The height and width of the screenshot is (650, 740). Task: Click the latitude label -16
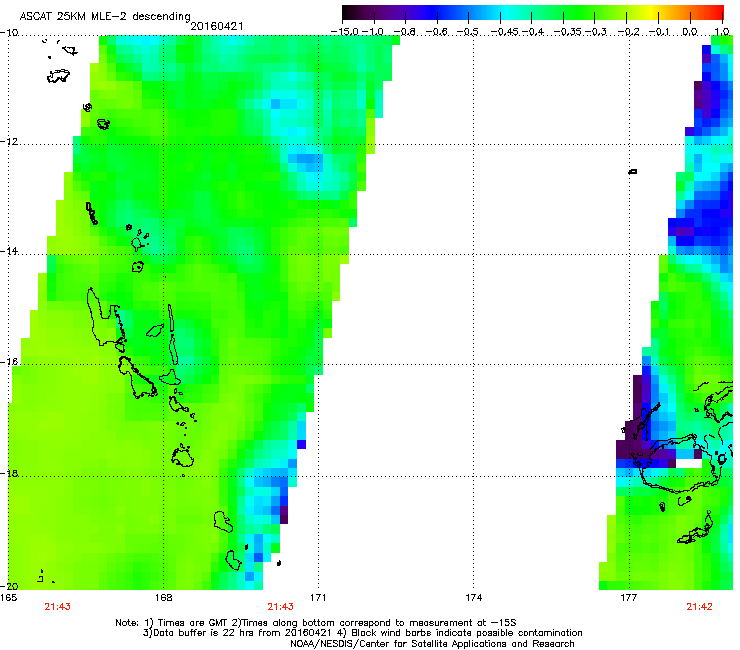click(9, 362)
